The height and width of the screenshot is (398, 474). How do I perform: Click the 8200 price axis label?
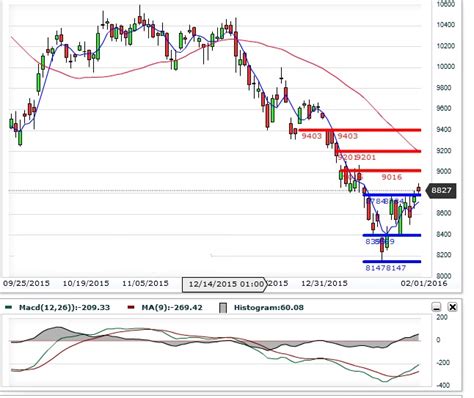click(x=445, y=255)
